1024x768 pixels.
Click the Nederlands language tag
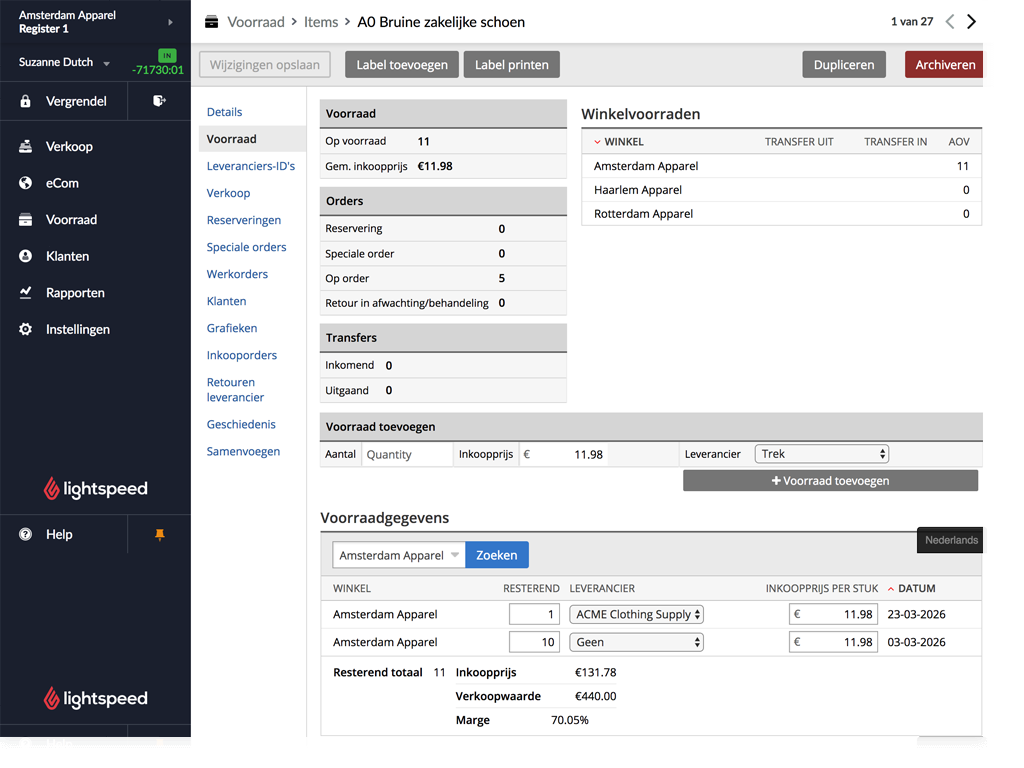pyautogui.click(x=950, y=540)
